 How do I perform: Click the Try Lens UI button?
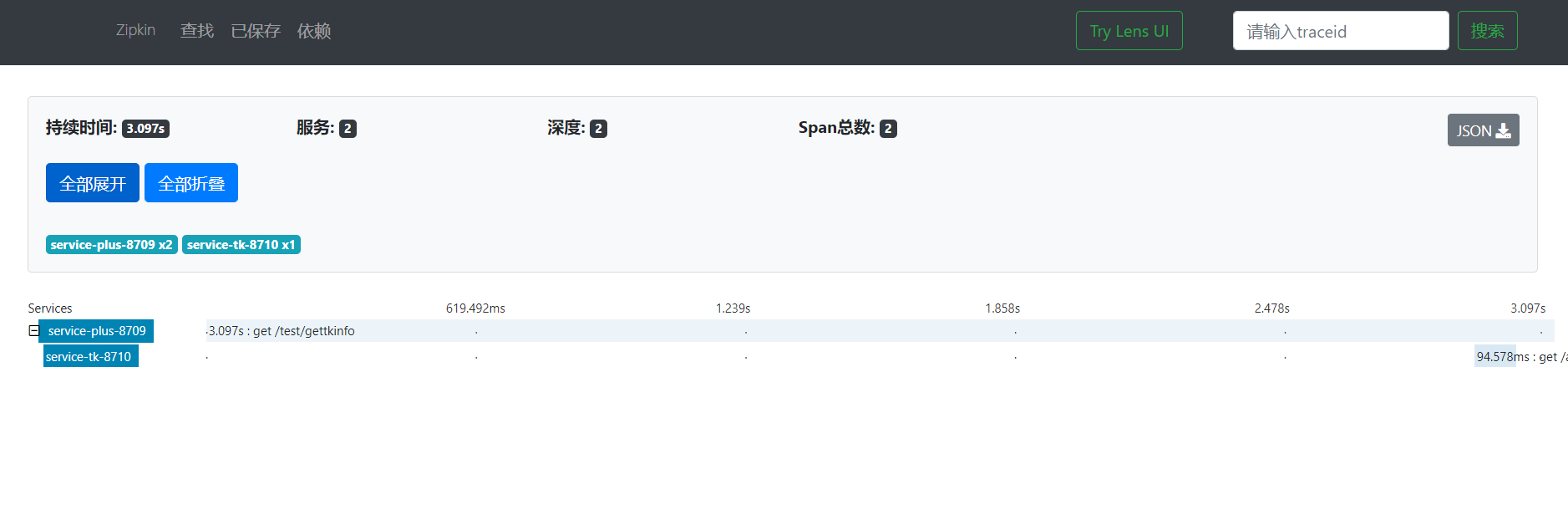[1129, 31]
